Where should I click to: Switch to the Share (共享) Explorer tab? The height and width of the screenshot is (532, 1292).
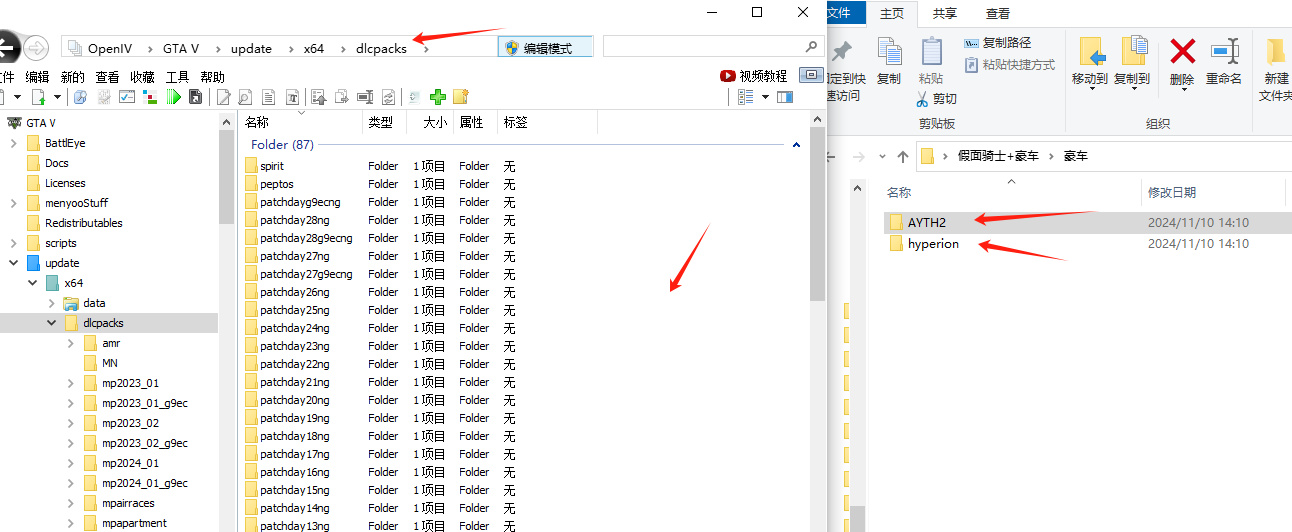944,13
